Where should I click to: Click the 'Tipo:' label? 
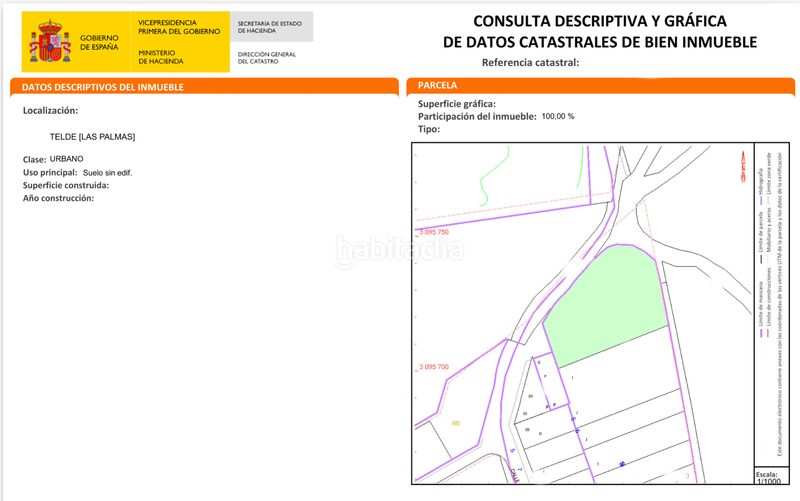pos(429,129)
